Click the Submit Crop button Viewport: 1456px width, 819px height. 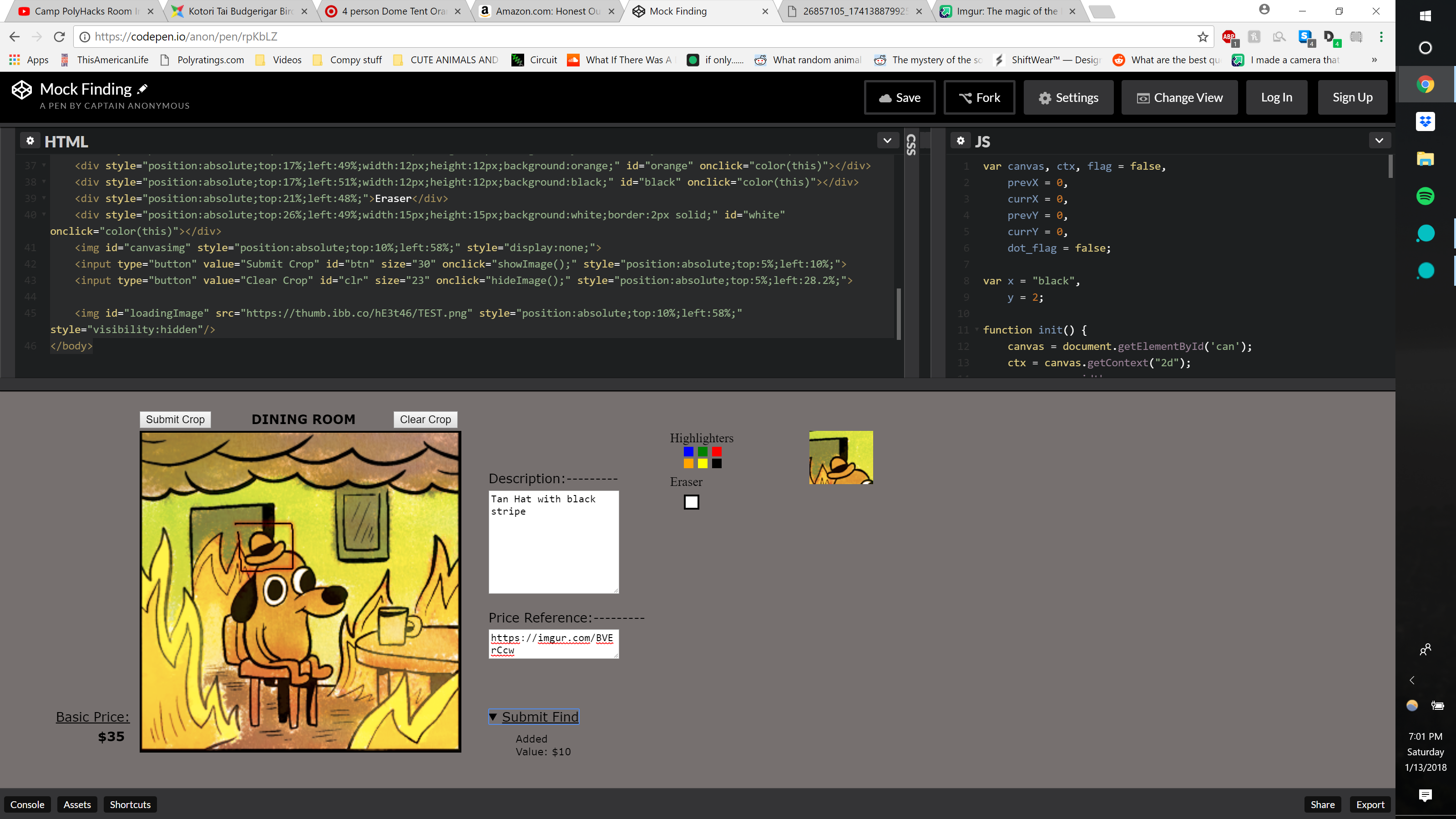[175, 420]
